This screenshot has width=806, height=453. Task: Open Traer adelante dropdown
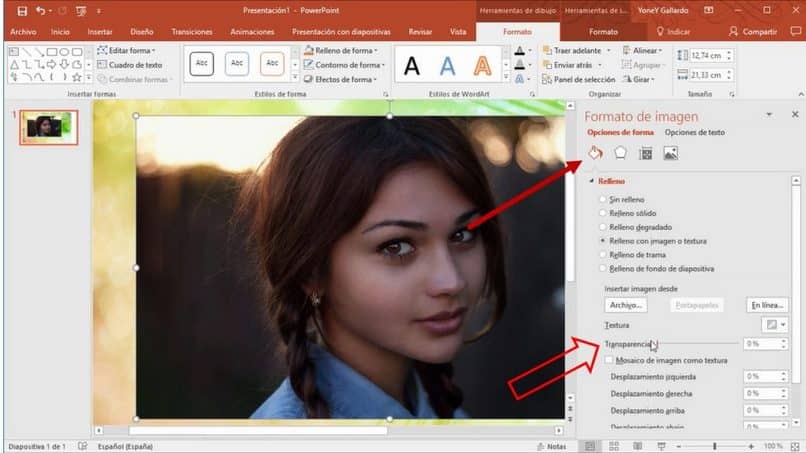click(577, 50)
